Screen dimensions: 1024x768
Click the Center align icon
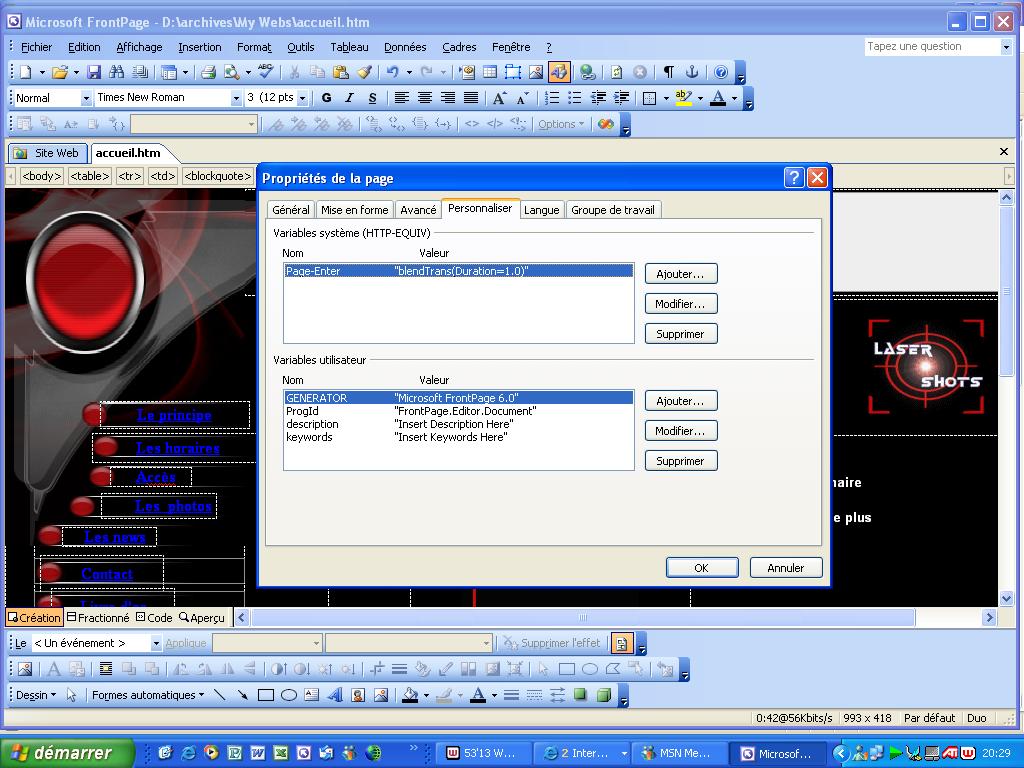tap(424, 98)
